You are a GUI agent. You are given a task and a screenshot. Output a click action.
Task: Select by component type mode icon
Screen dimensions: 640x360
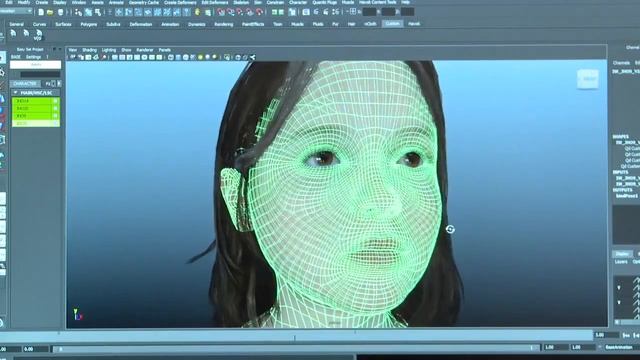(98, 13)
